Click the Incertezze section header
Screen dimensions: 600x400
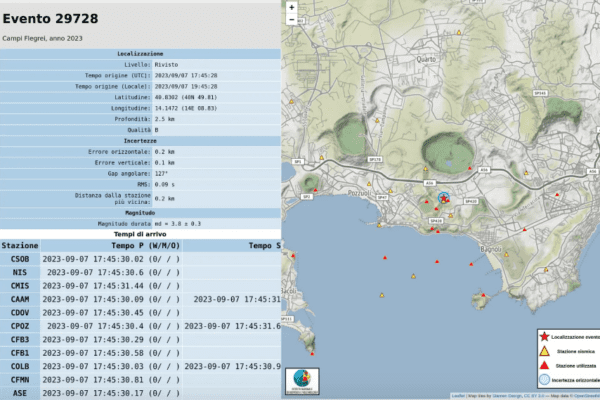140,141
